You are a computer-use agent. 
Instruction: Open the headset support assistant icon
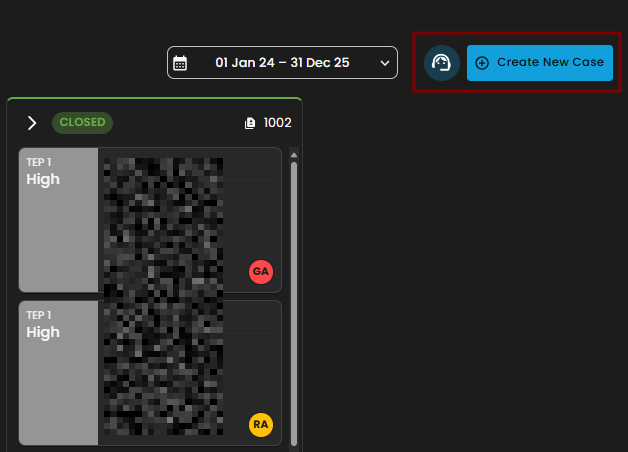(x=441, y=62)
